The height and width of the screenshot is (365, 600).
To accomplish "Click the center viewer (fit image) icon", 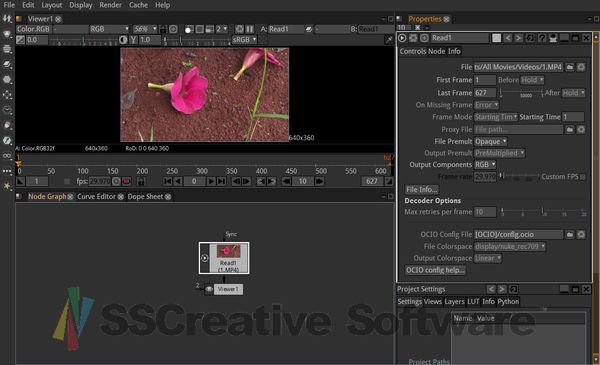I will [173, 29].
